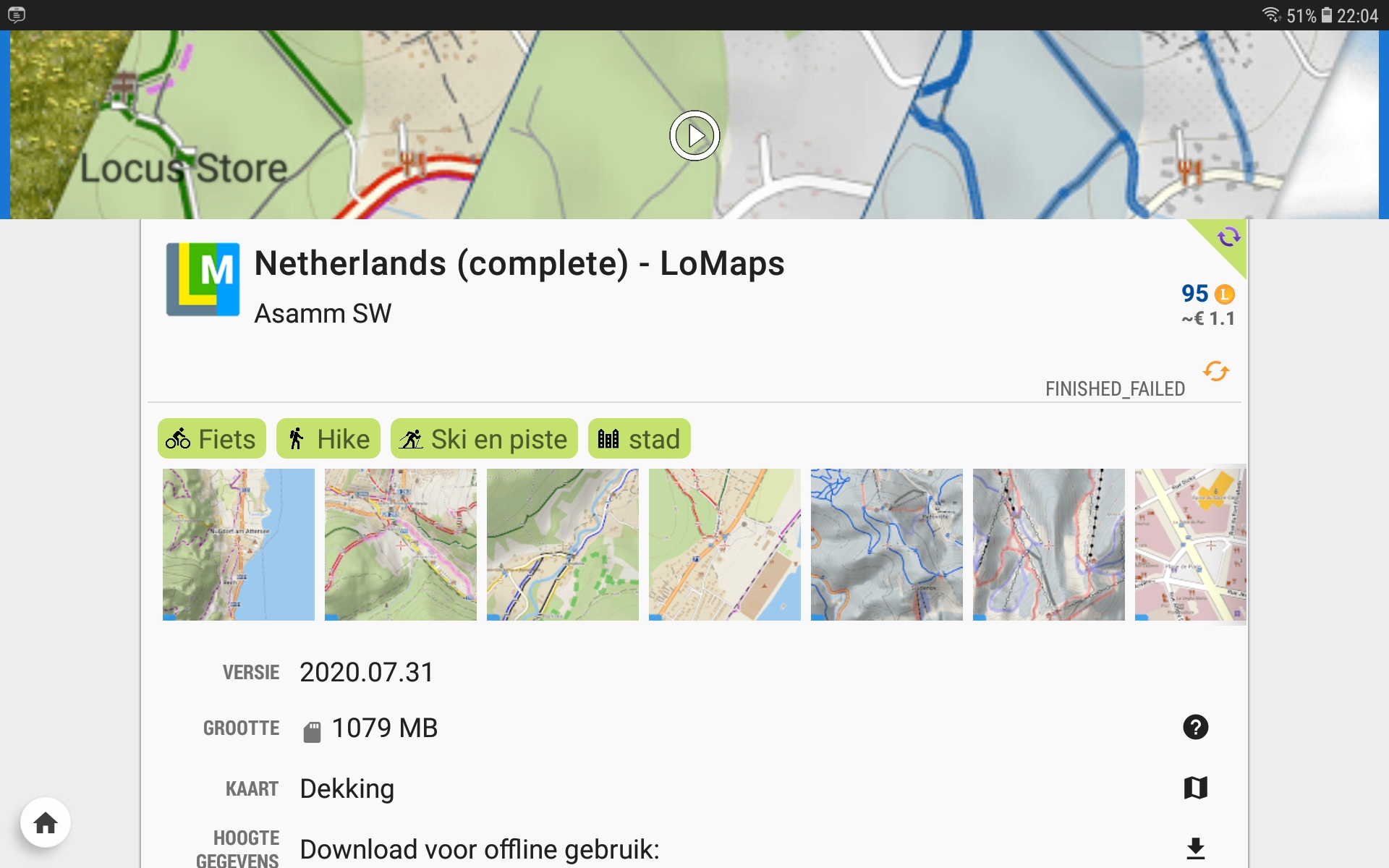1389x868 pixels.
Task: Tap the purple update icon in the corner
Action: click(x=1228, y=237)
